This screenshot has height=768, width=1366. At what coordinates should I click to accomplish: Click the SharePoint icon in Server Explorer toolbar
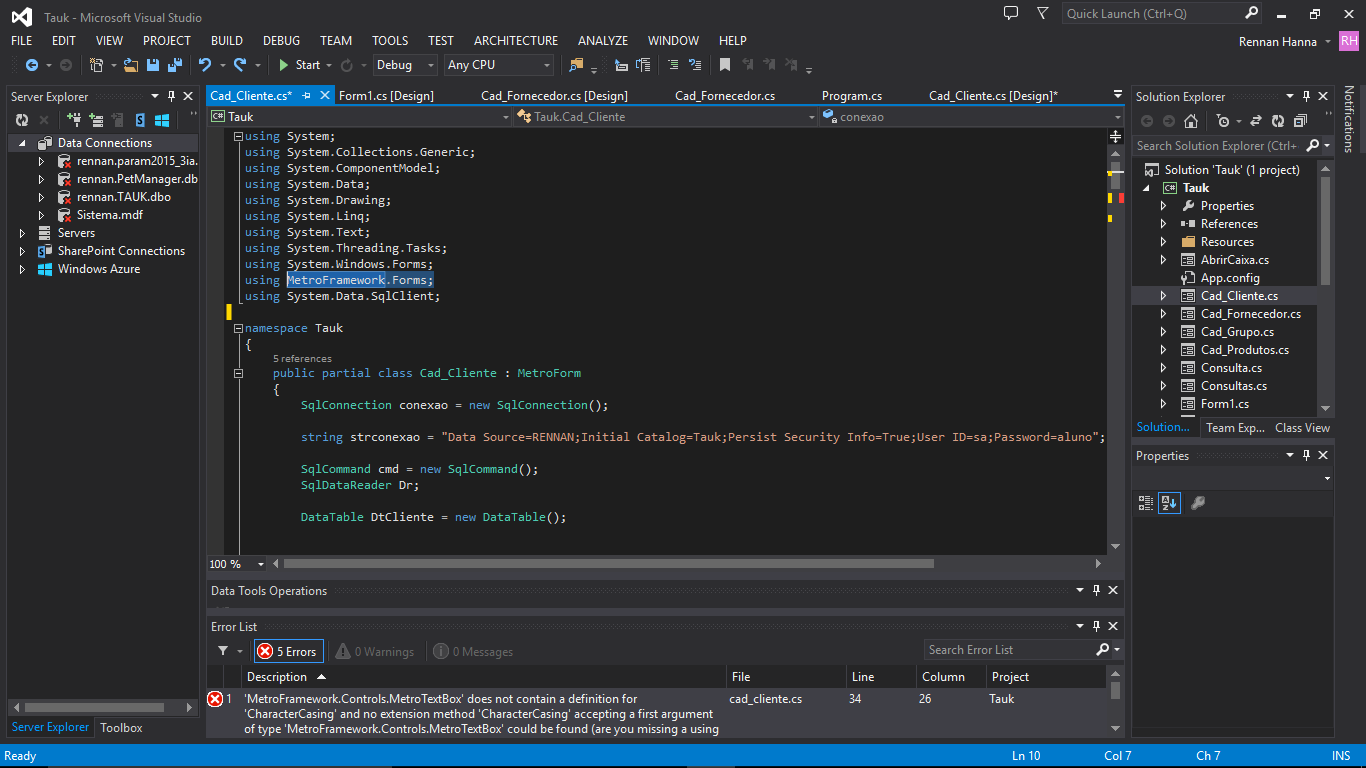pos(140,120)
